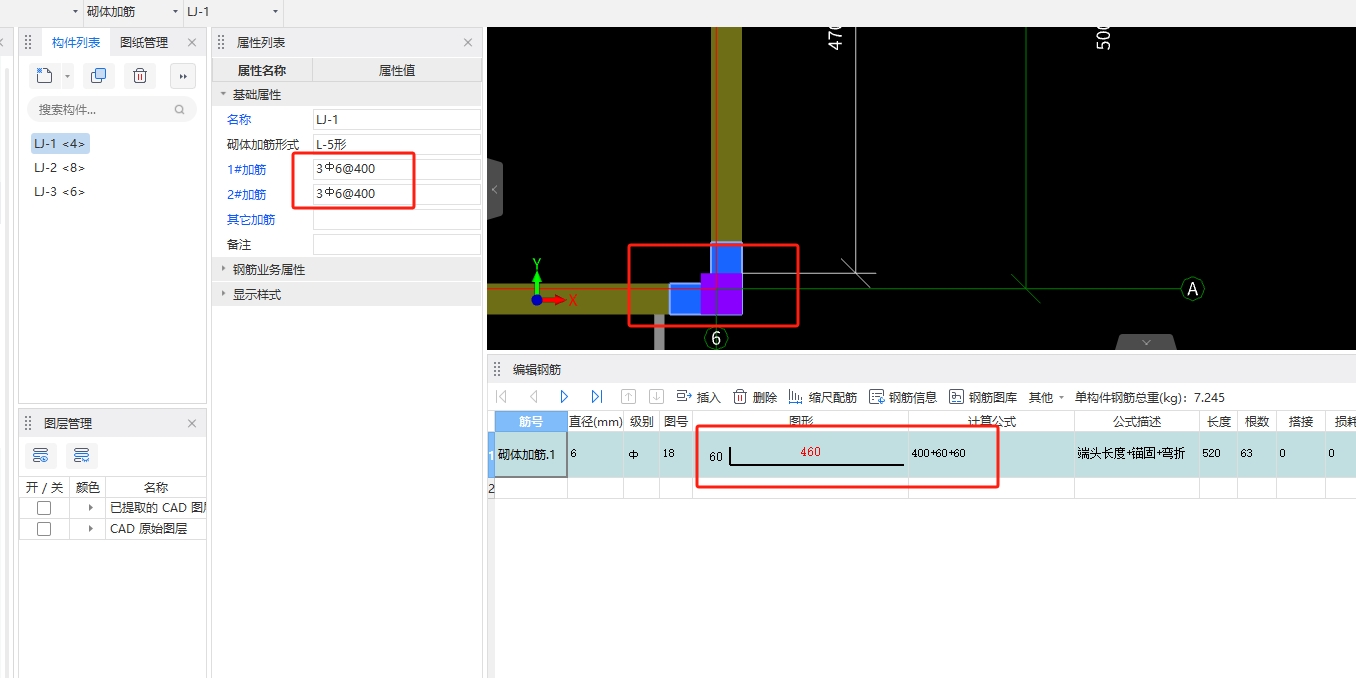
Task: Open 钢筋信息 rebar info
Action: 903,397
